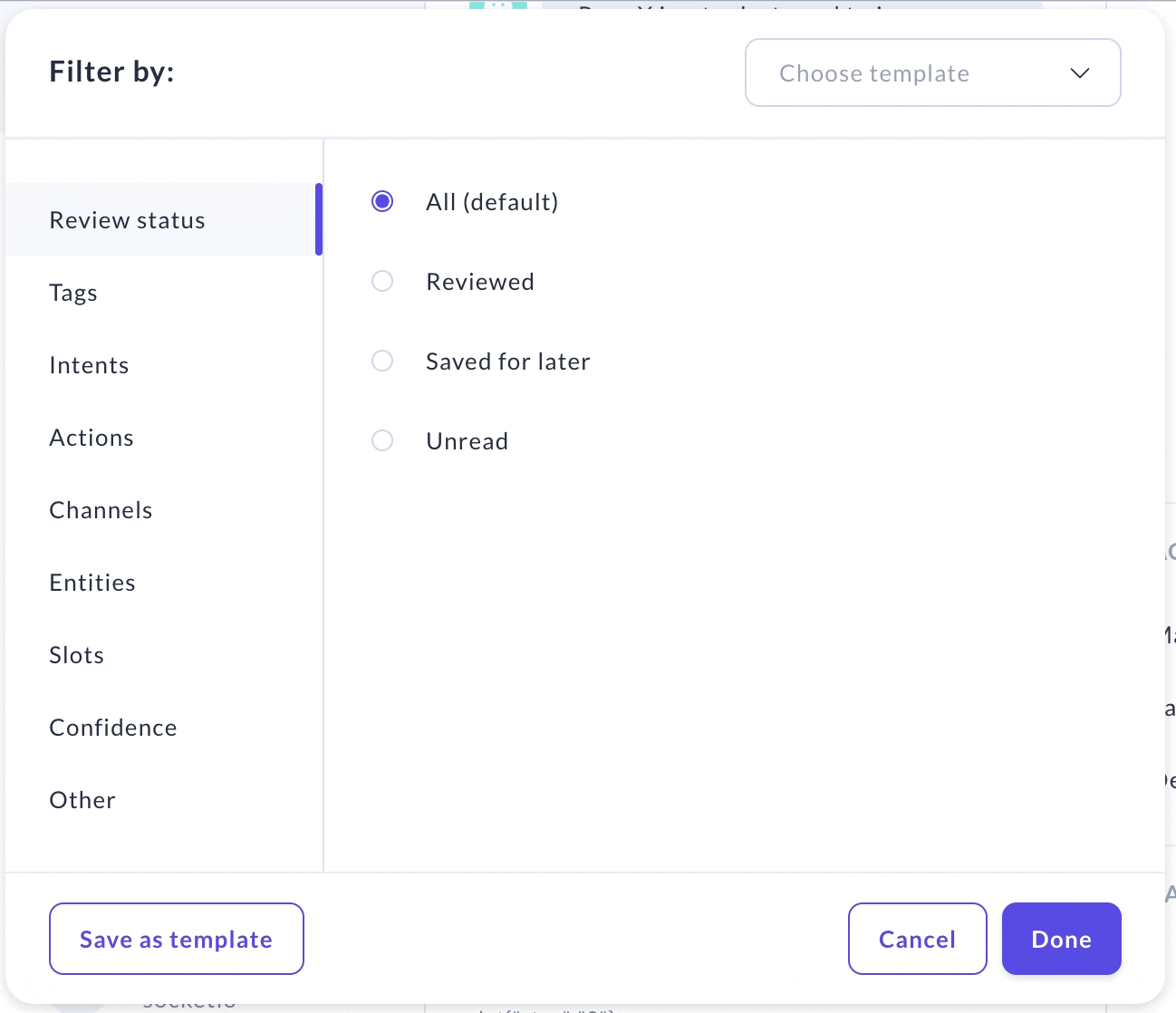Image resolution: width=1176 pixels, height=1013 pixels.
Task: Choose the "Saved for later" filter option
Action: pyautogui.click(x=382, y=361)
